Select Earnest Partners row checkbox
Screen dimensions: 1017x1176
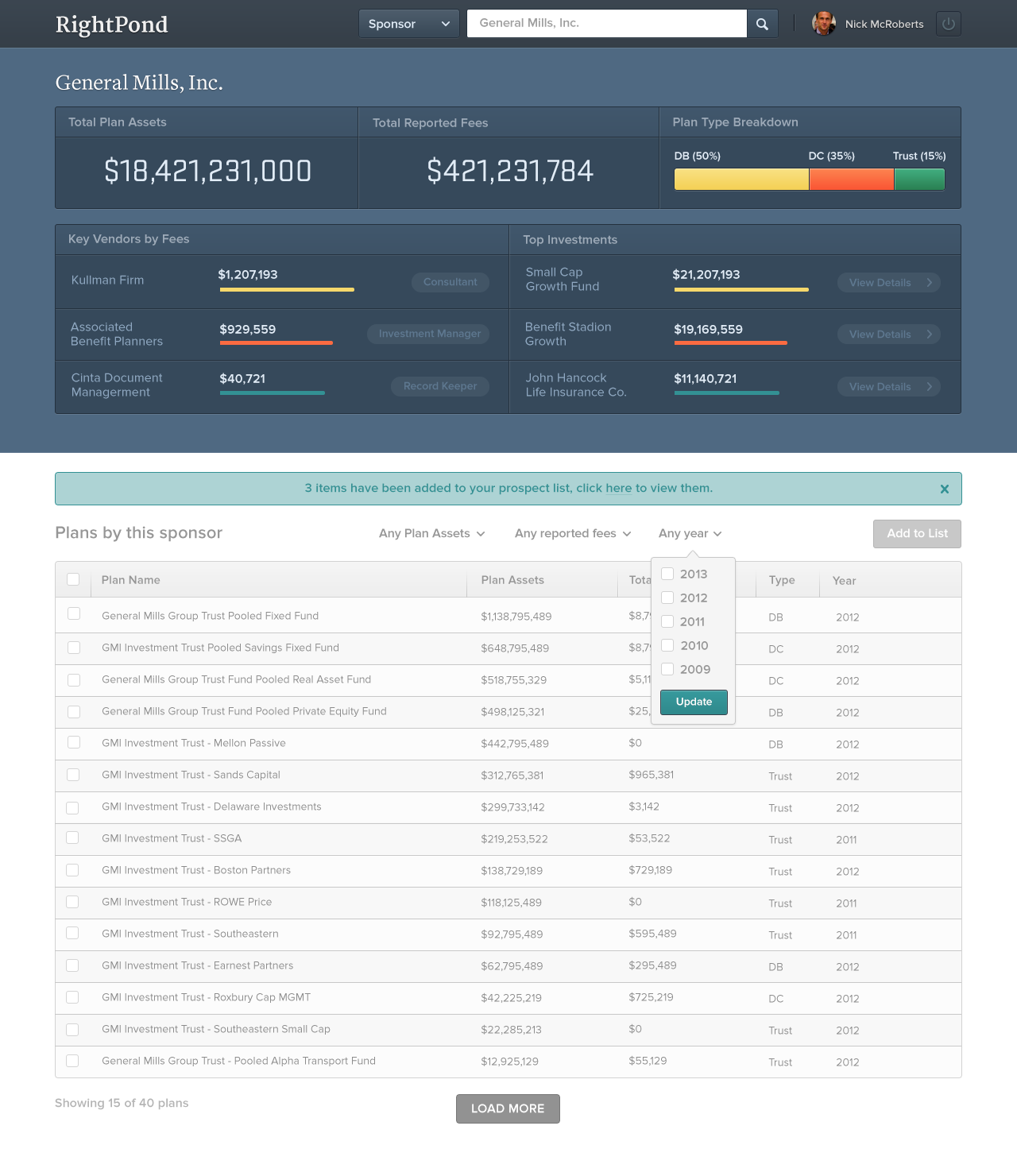[72, 965]
